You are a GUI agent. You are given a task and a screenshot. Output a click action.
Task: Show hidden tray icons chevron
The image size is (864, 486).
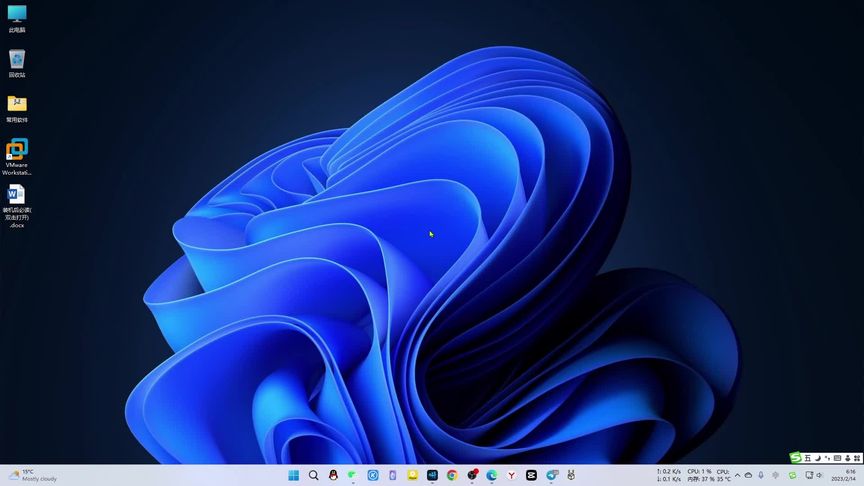(x=737, y=475)
